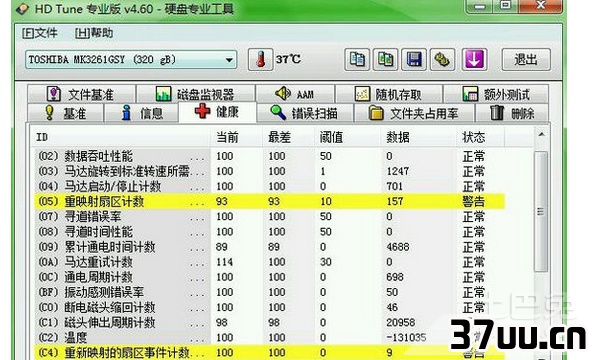Open the 额外测试 tab

tap(496, 94)
